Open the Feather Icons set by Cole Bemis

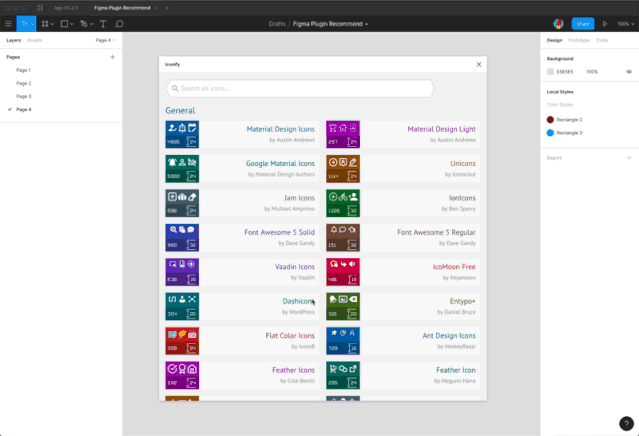click(242, 375)
